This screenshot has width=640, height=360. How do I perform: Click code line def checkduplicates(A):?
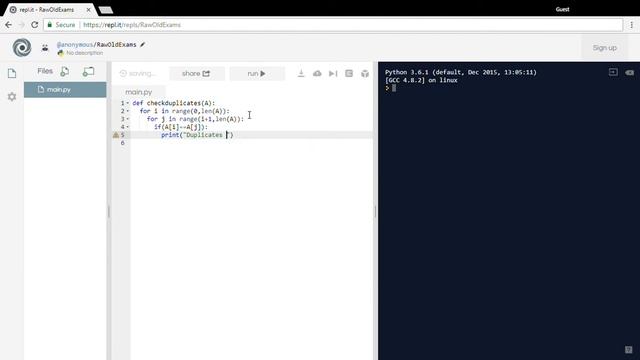[x=173, y=103]
